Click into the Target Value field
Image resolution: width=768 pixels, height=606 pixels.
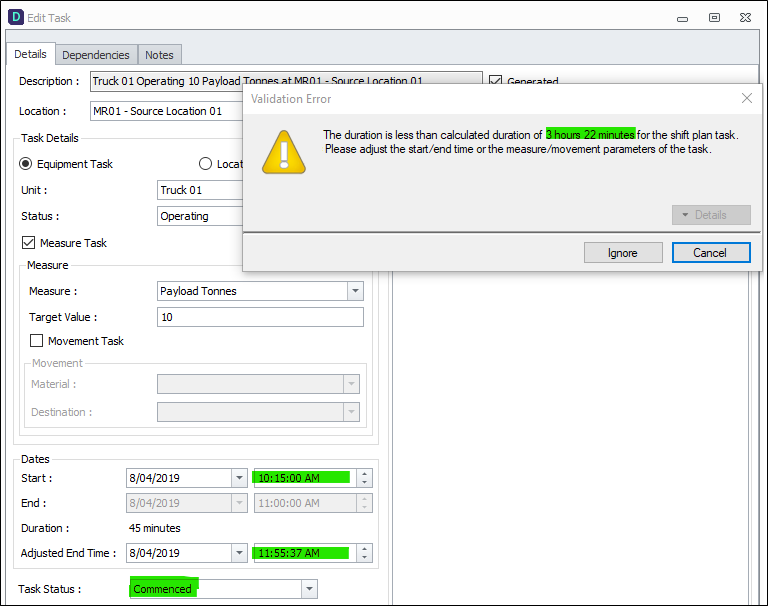tap(260, 317)
